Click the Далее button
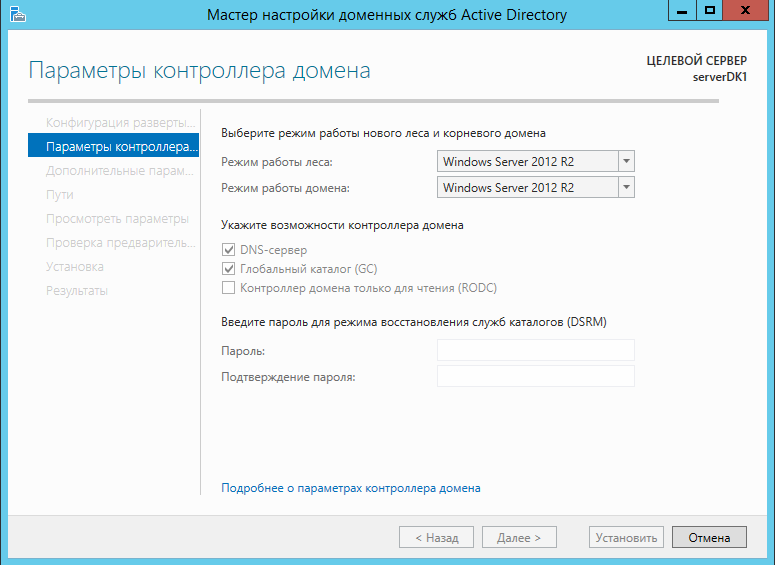The width and height of the screenshot is (775, 565). coord(519,537)
